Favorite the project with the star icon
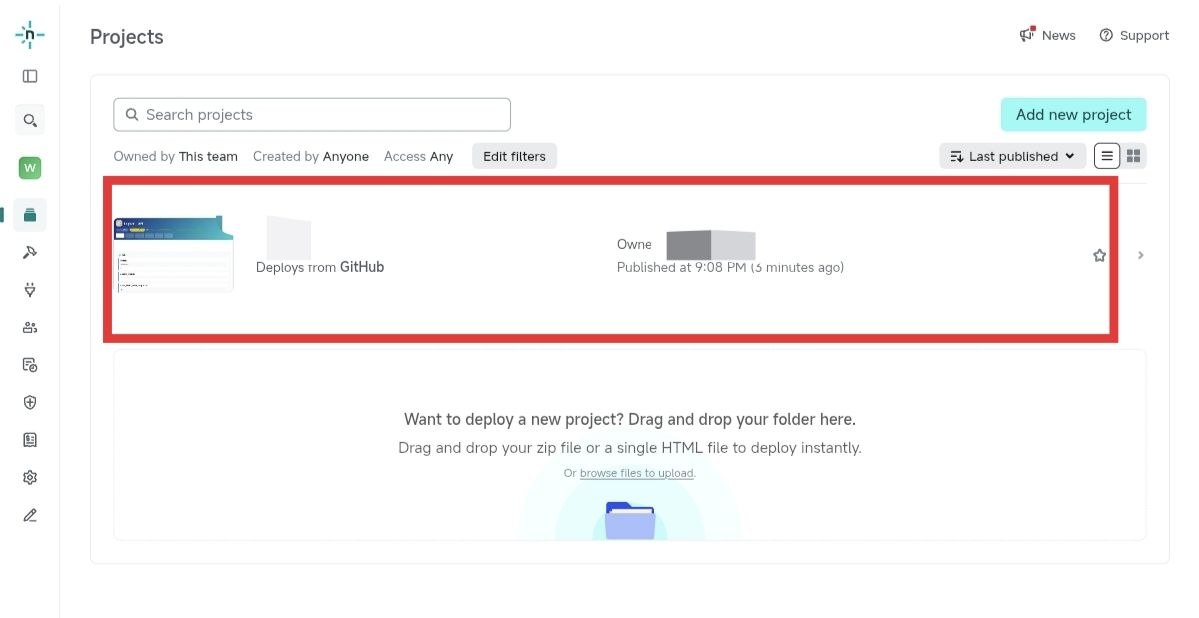Screen dimensions: 1199x618 point(1100,255)
